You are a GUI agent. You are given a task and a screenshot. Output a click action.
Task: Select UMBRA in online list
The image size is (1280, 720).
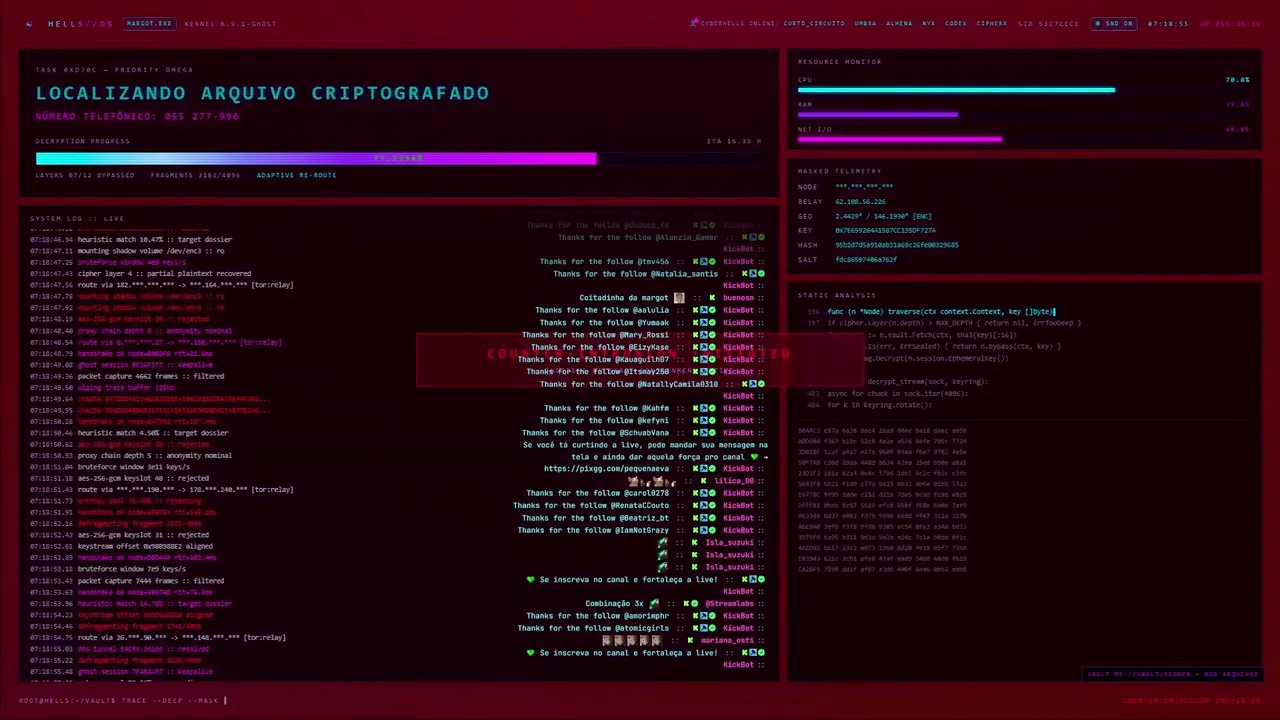[x=865, y=23]
